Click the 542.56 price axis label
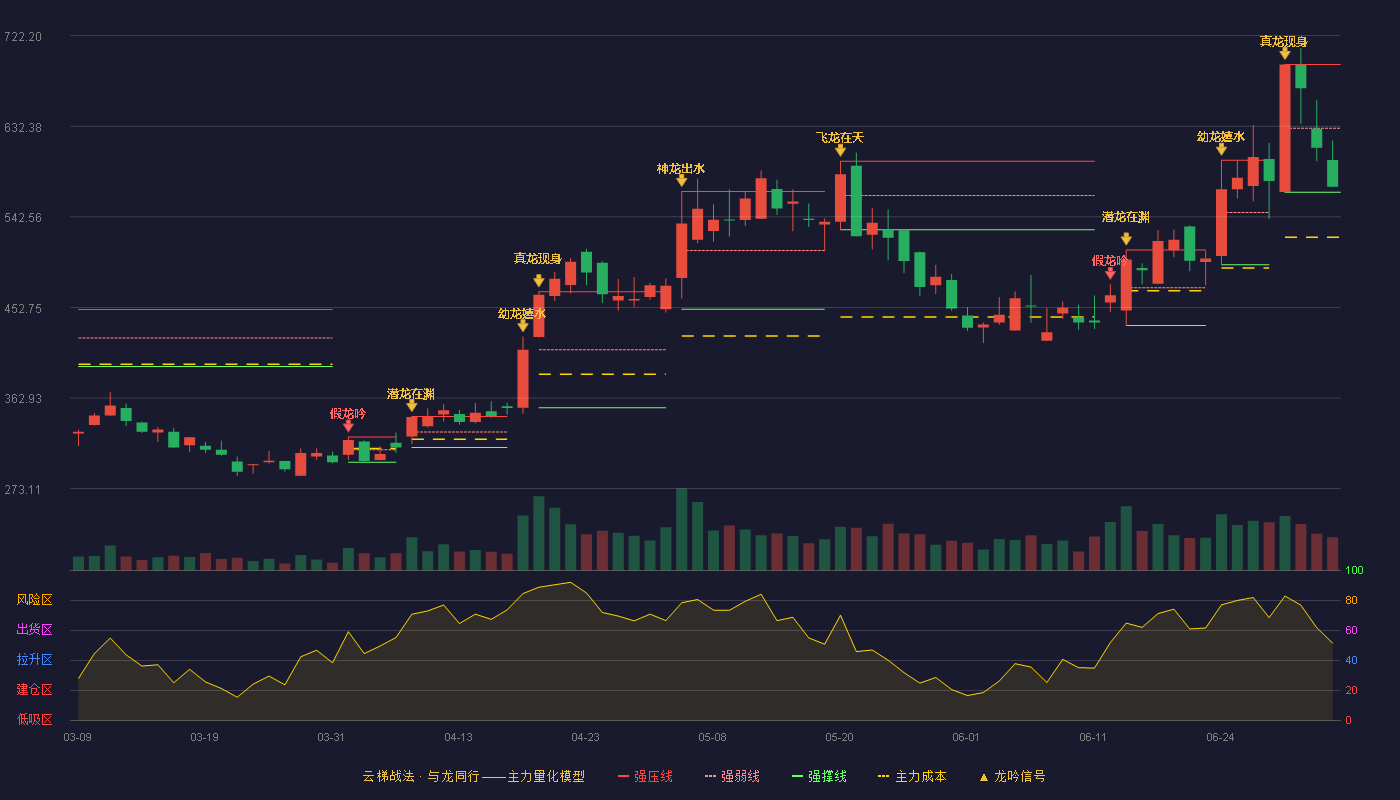This screenshot has height=800, width=1400. (x=23, y=218)
